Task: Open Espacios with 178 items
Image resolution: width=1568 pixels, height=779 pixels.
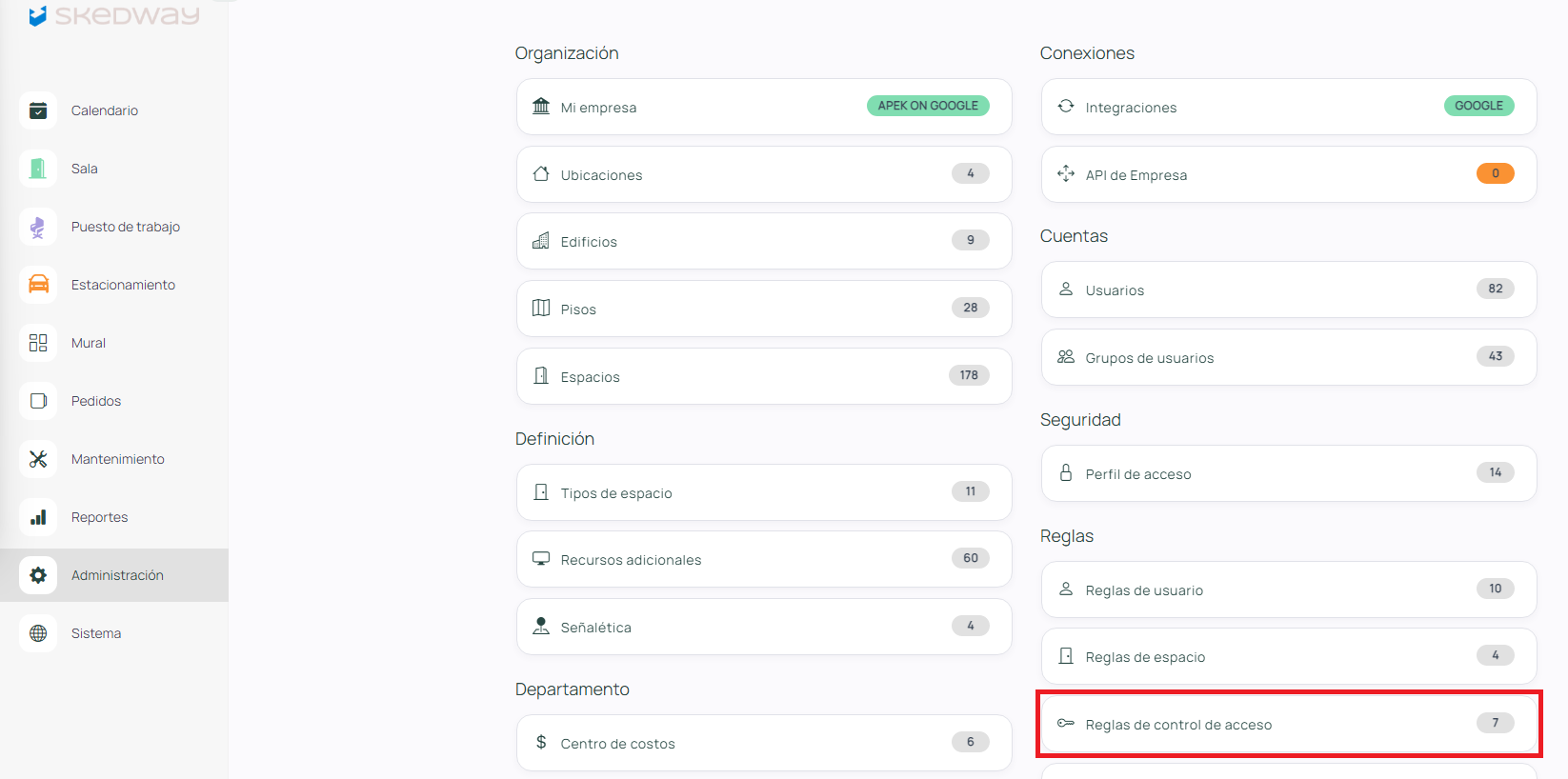Action: 763,377
